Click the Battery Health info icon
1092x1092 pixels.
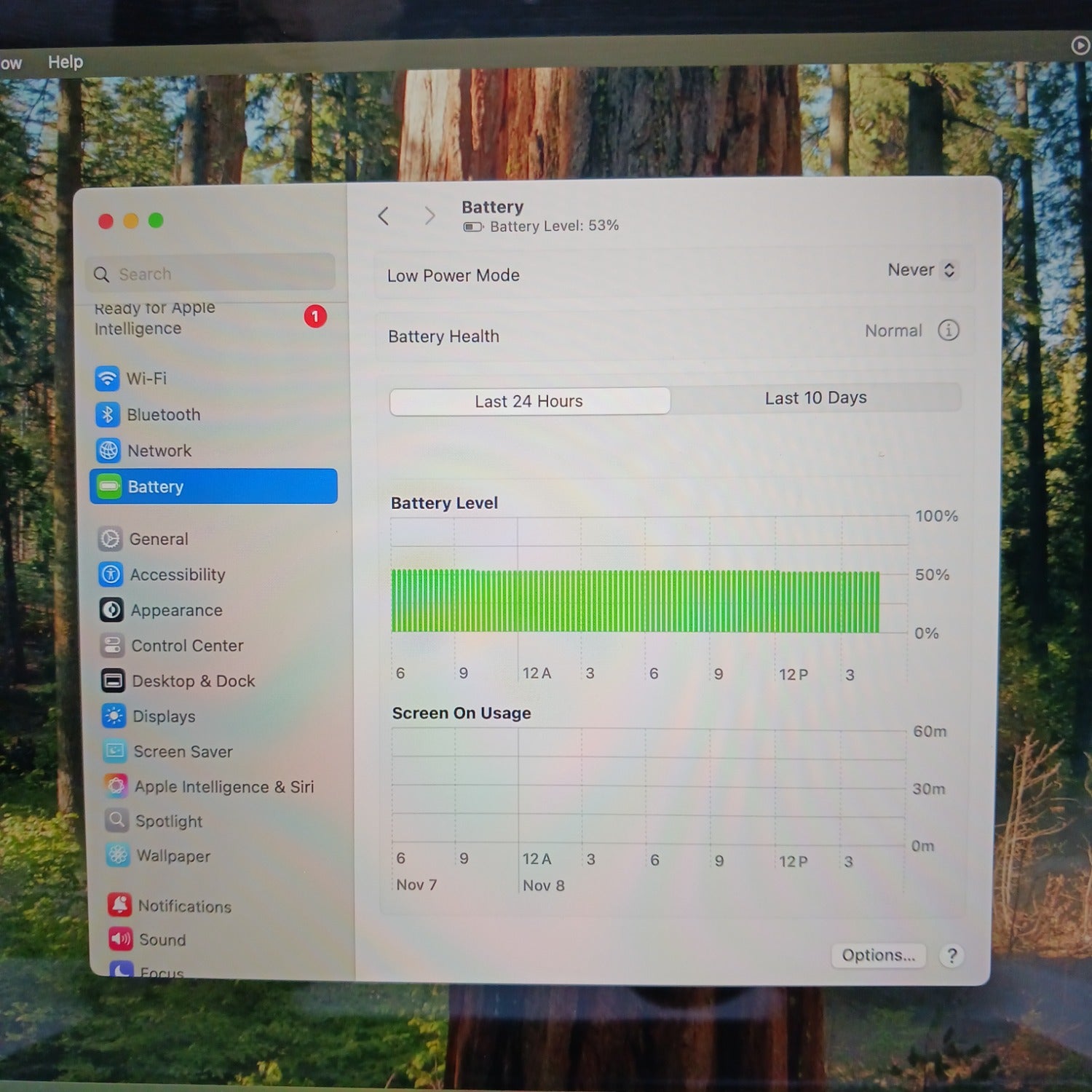pos(948,331)
